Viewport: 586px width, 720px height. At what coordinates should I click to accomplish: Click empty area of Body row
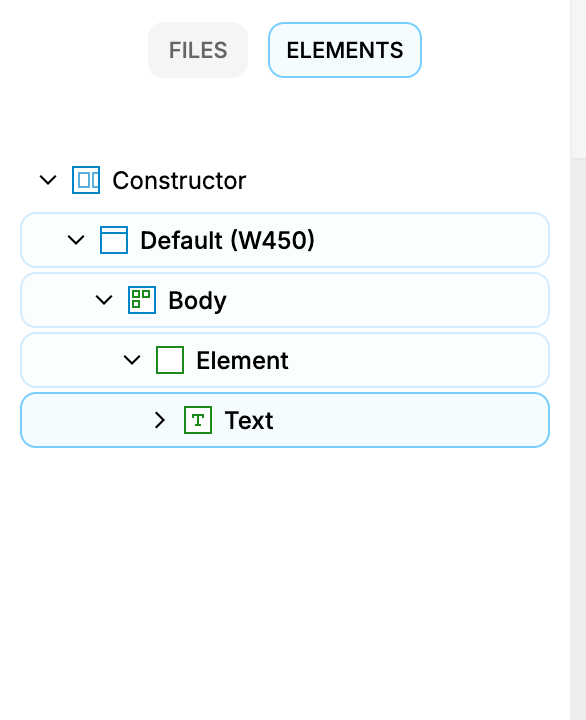pyautogui.click(x=386, y=300)
